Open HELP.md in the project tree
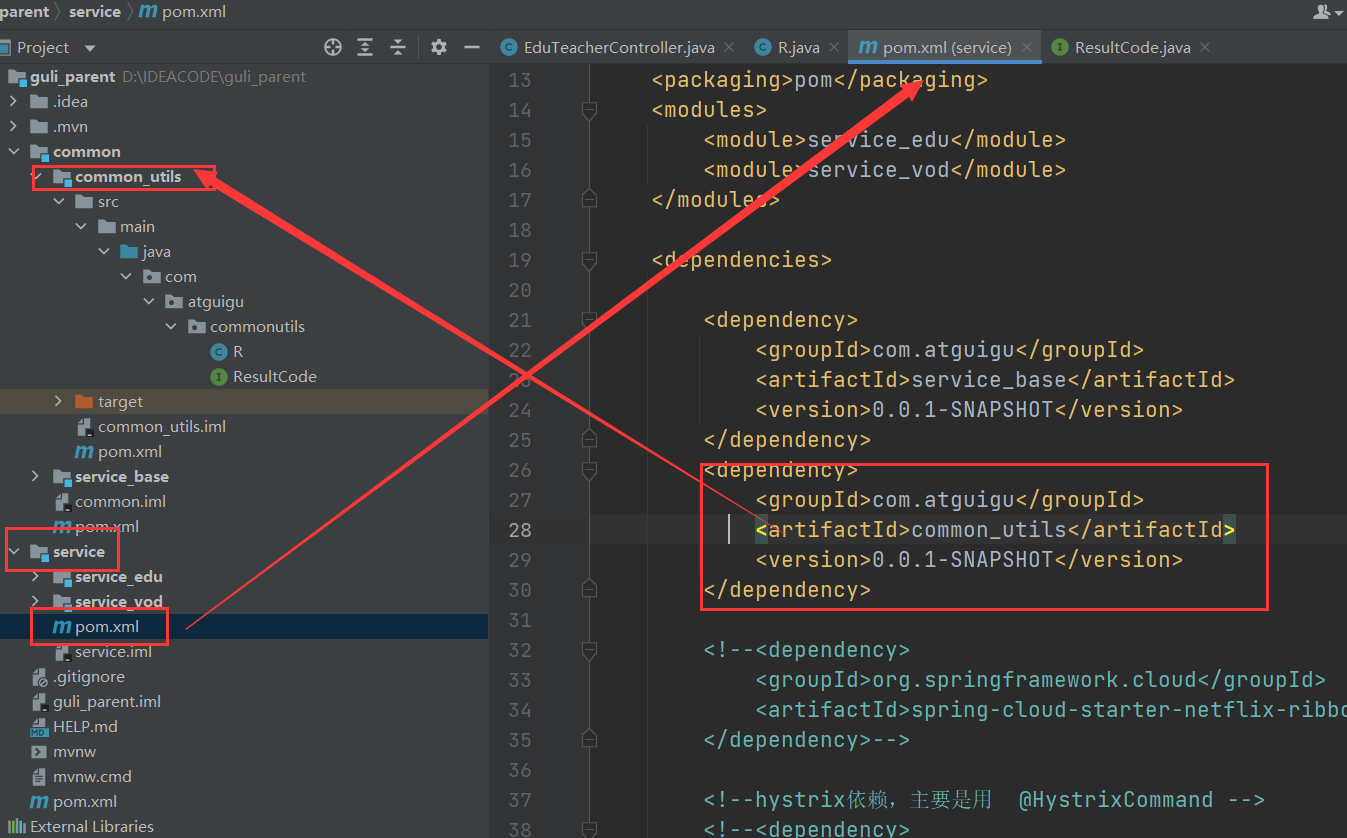This screenshot has height=838, width=1347. point(85,727)
